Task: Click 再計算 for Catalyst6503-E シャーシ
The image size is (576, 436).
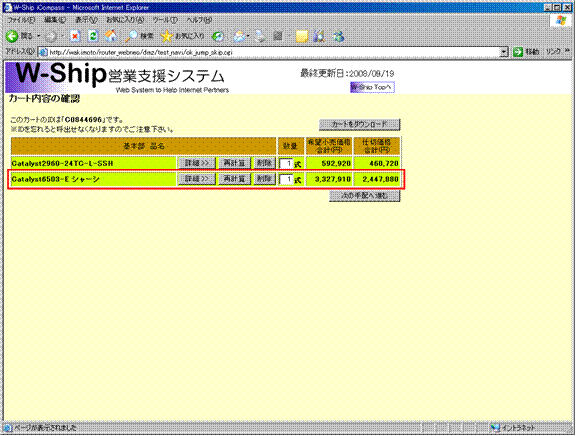Action: 234,179
